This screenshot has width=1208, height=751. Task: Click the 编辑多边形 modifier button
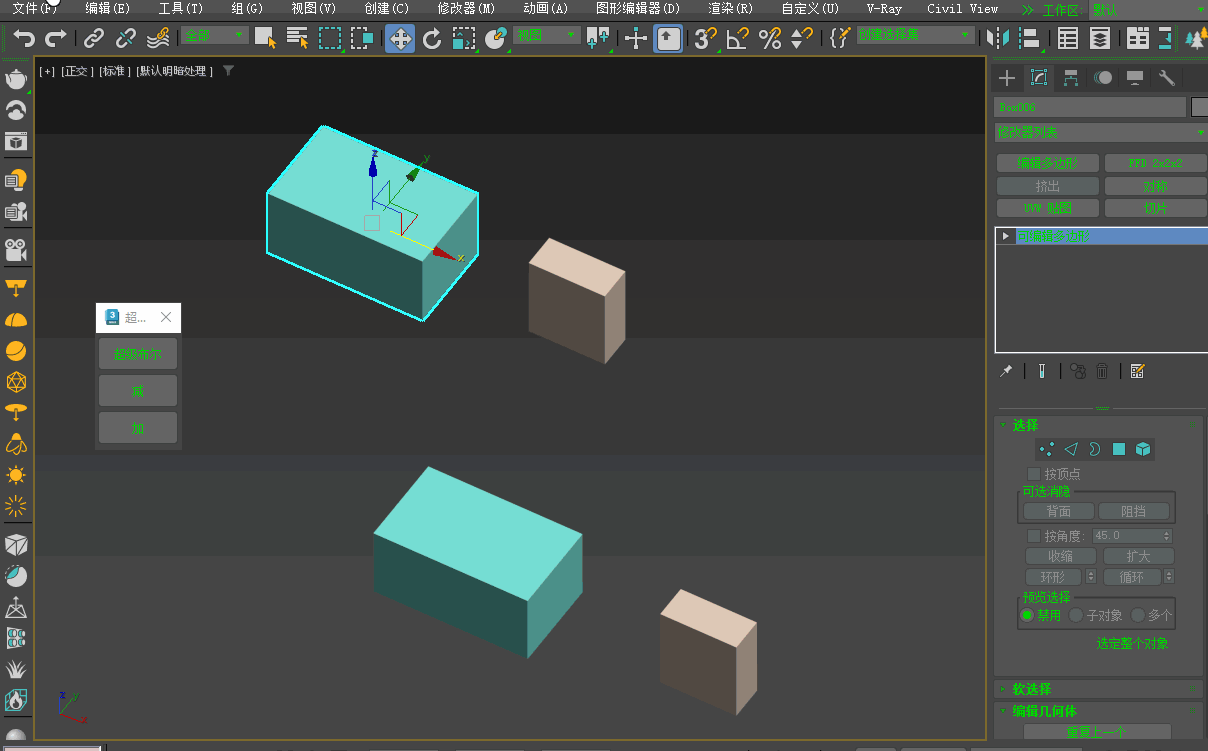(1048, 163)
